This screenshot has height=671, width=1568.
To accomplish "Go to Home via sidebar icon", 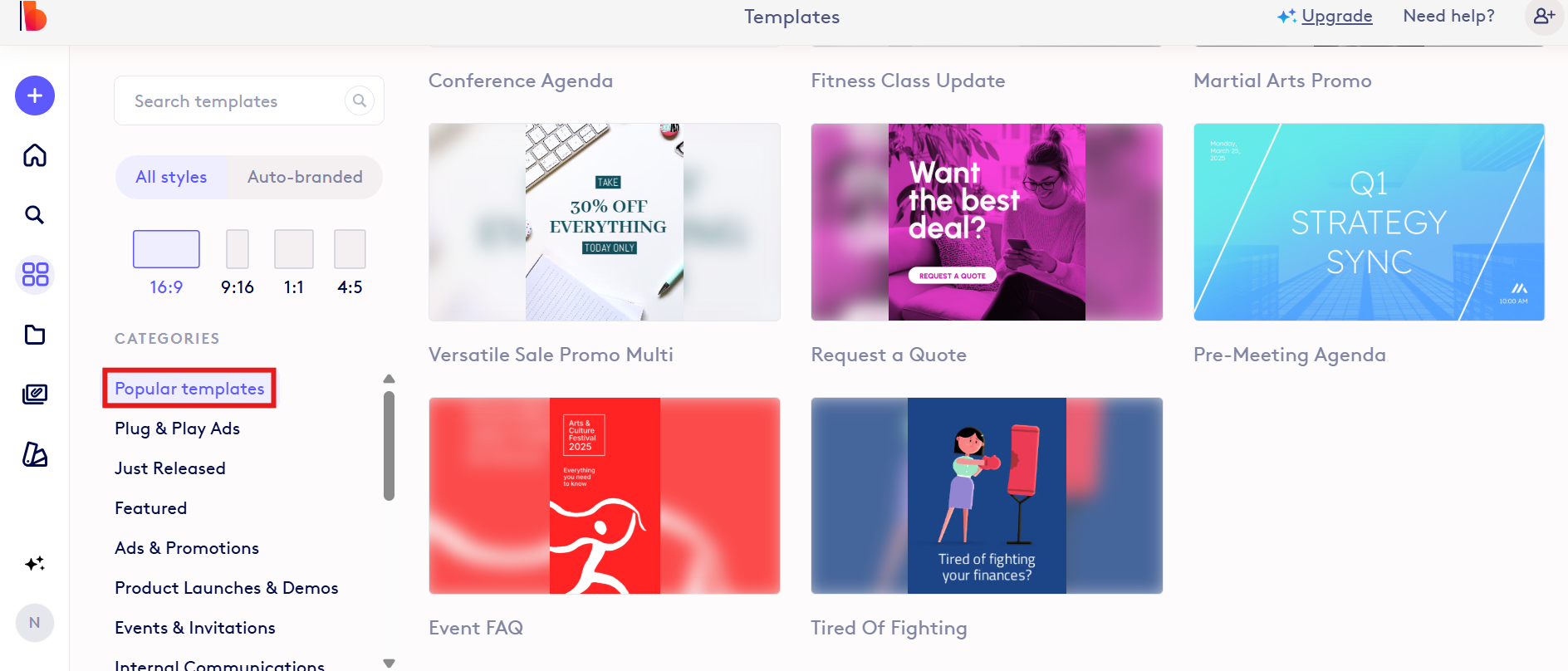I will (35, 155).
